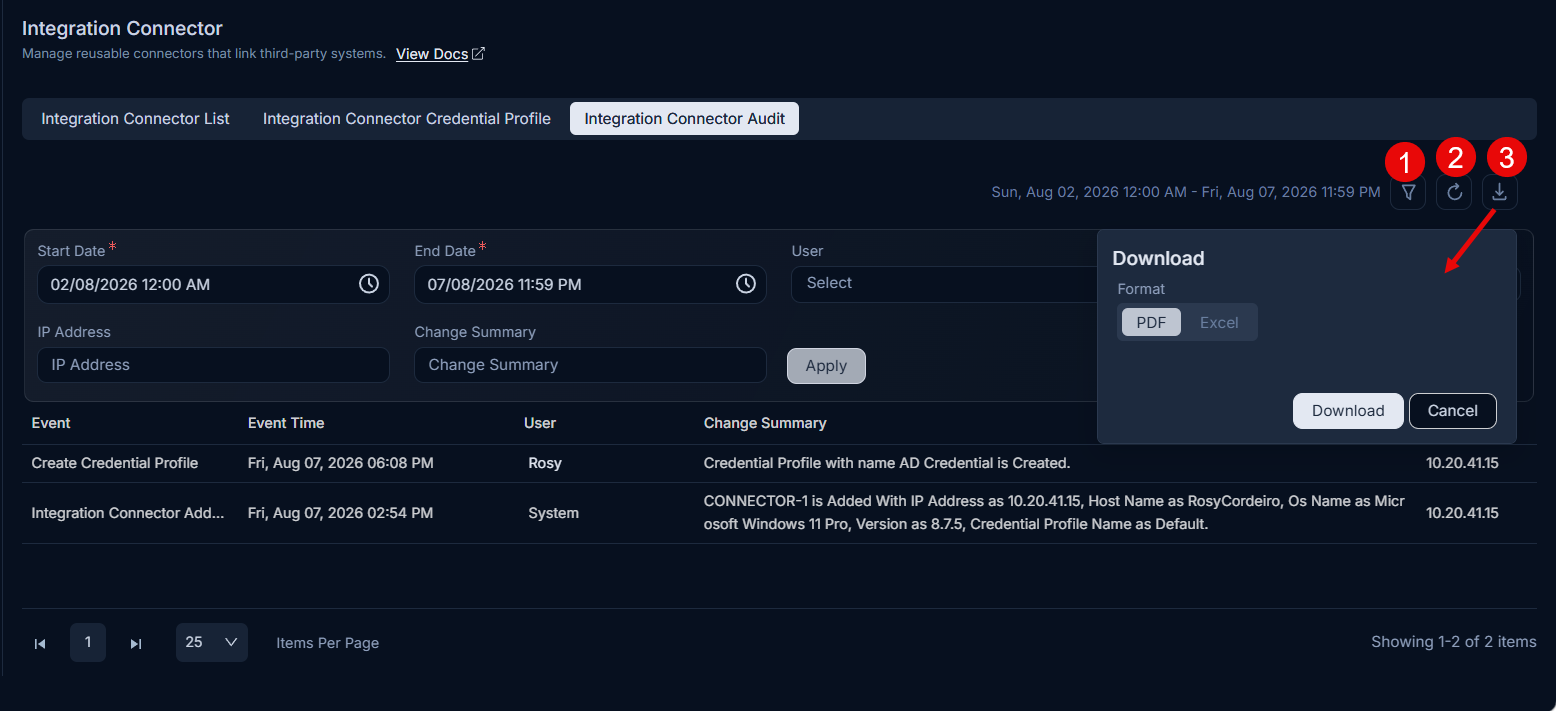Click the IP Address input field
Screen dimensions: 1556x711
point(213,365)
